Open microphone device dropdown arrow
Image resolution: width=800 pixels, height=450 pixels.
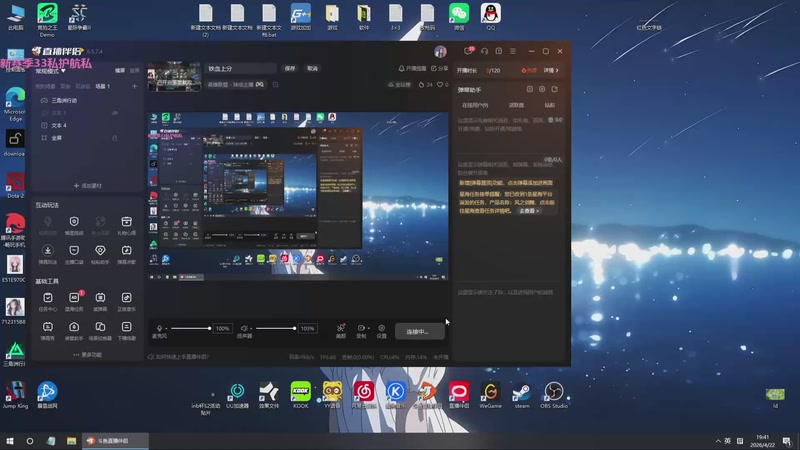pos(166,329)
